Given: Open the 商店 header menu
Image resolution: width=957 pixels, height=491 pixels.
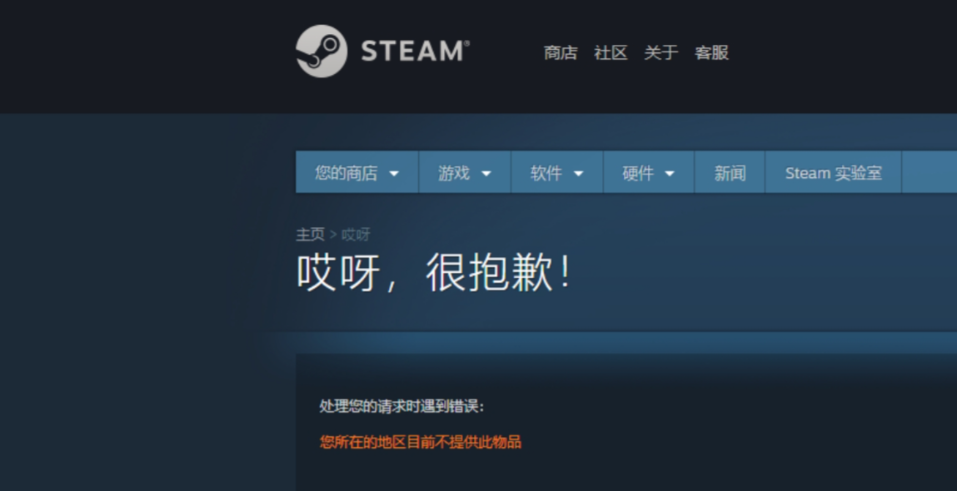Looking at the screenshot, I should click(560, 53).
